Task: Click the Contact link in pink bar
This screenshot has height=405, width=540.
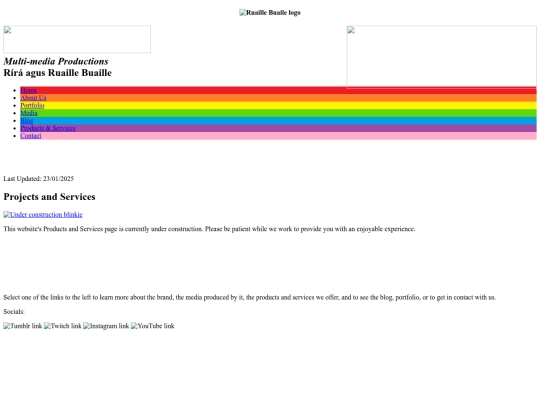Action: tap(31, 136)
